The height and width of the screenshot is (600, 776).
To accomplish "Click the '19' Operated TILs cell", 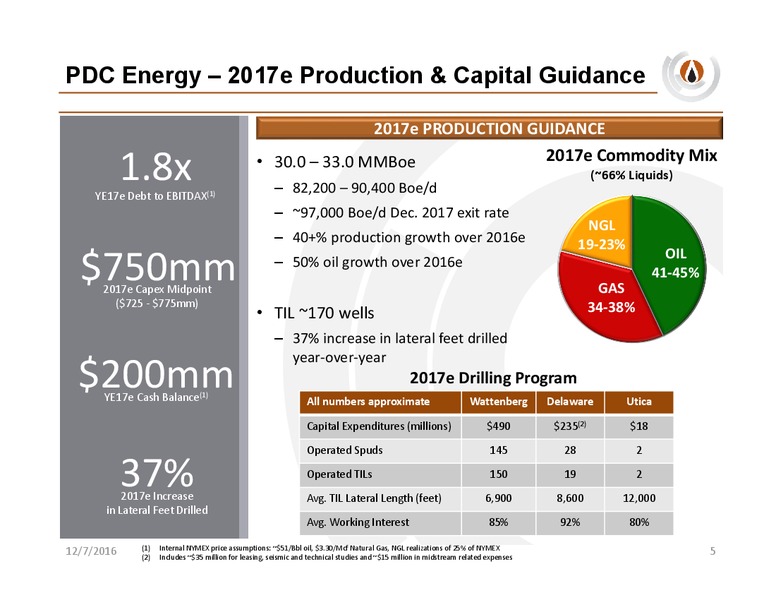I will pyautogui.click(x=570, y=474).
